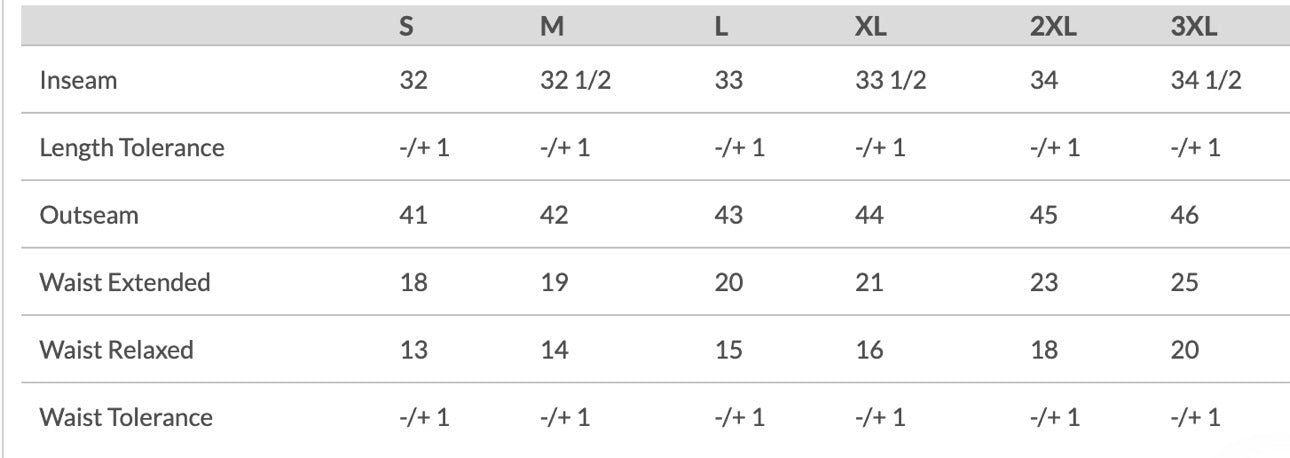Select the XL column header
The height and width of the screenshot is (458, 1290).
[871, 27]
